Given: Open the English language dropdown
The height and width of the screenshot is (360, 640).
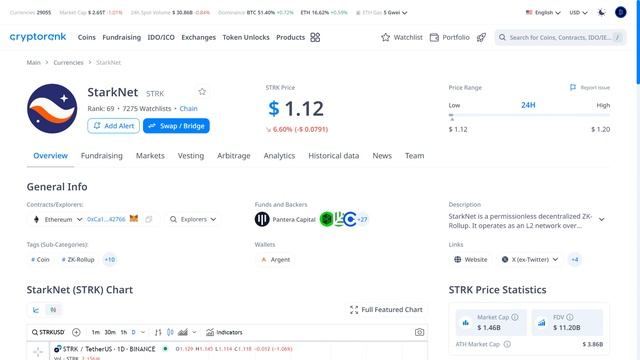Looking at the screenshot, I should pos(543,13).
